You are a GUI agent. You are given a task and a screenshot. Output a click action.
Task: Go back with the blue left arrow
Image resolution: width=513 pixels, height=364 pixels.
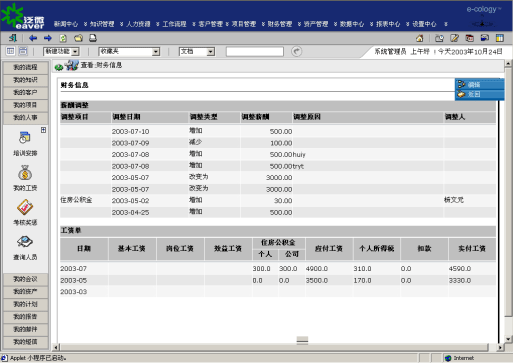[33, 38]
